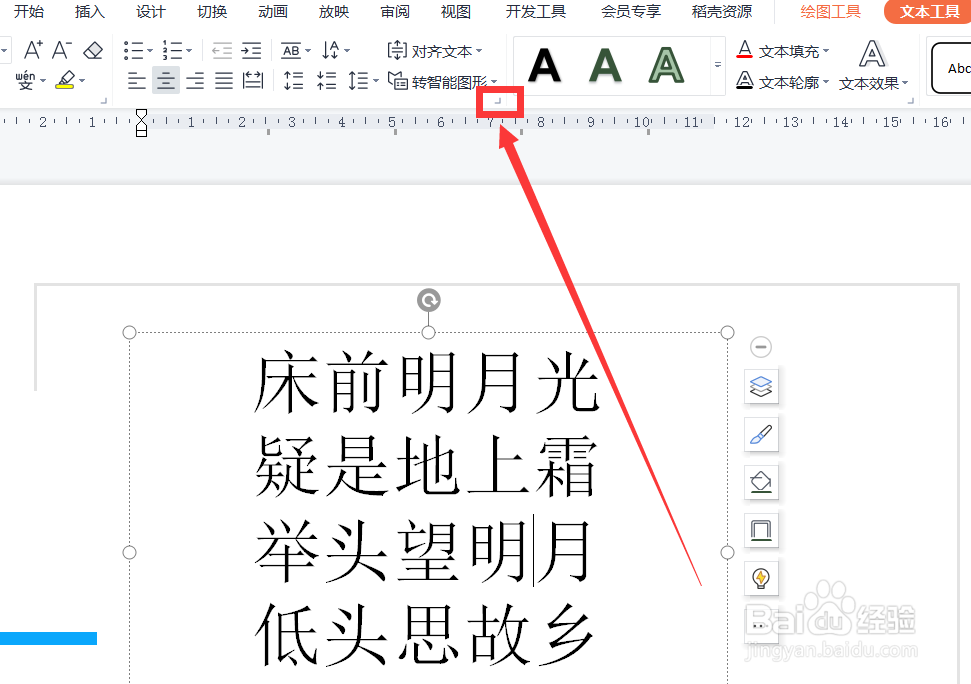The image size is (971, 684).
Task: Select the 文本工具 tab
Action: pos(929,11)
